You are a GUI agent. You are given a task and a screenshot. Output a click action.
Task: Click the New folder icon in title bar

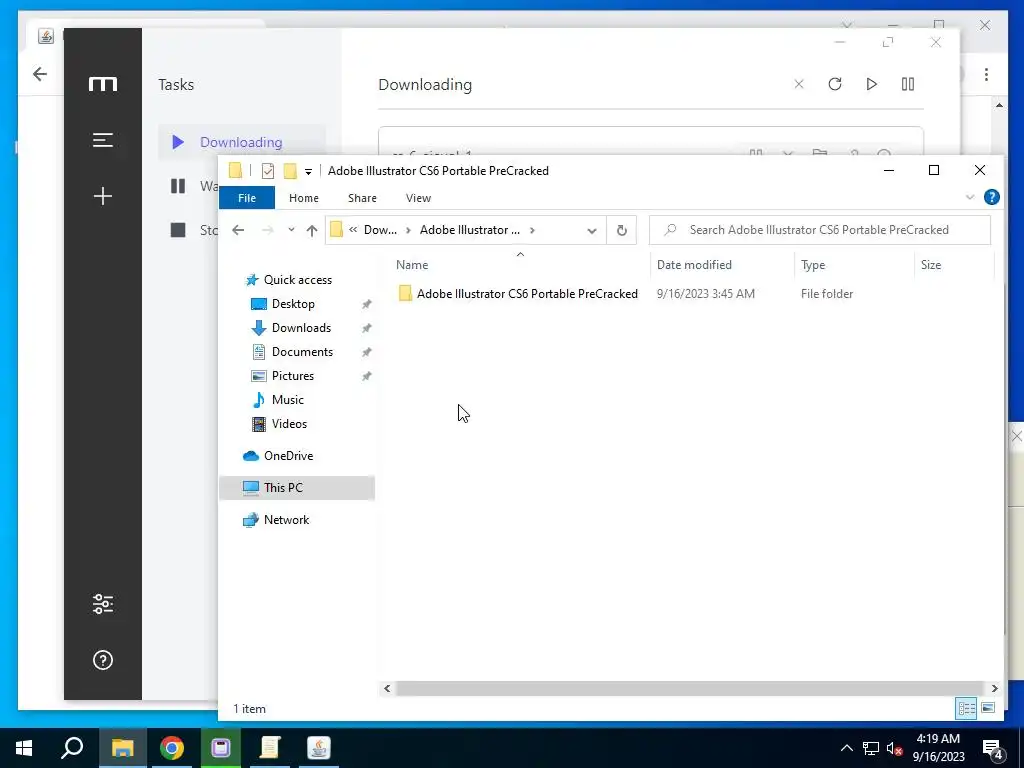tap(290, 171)
